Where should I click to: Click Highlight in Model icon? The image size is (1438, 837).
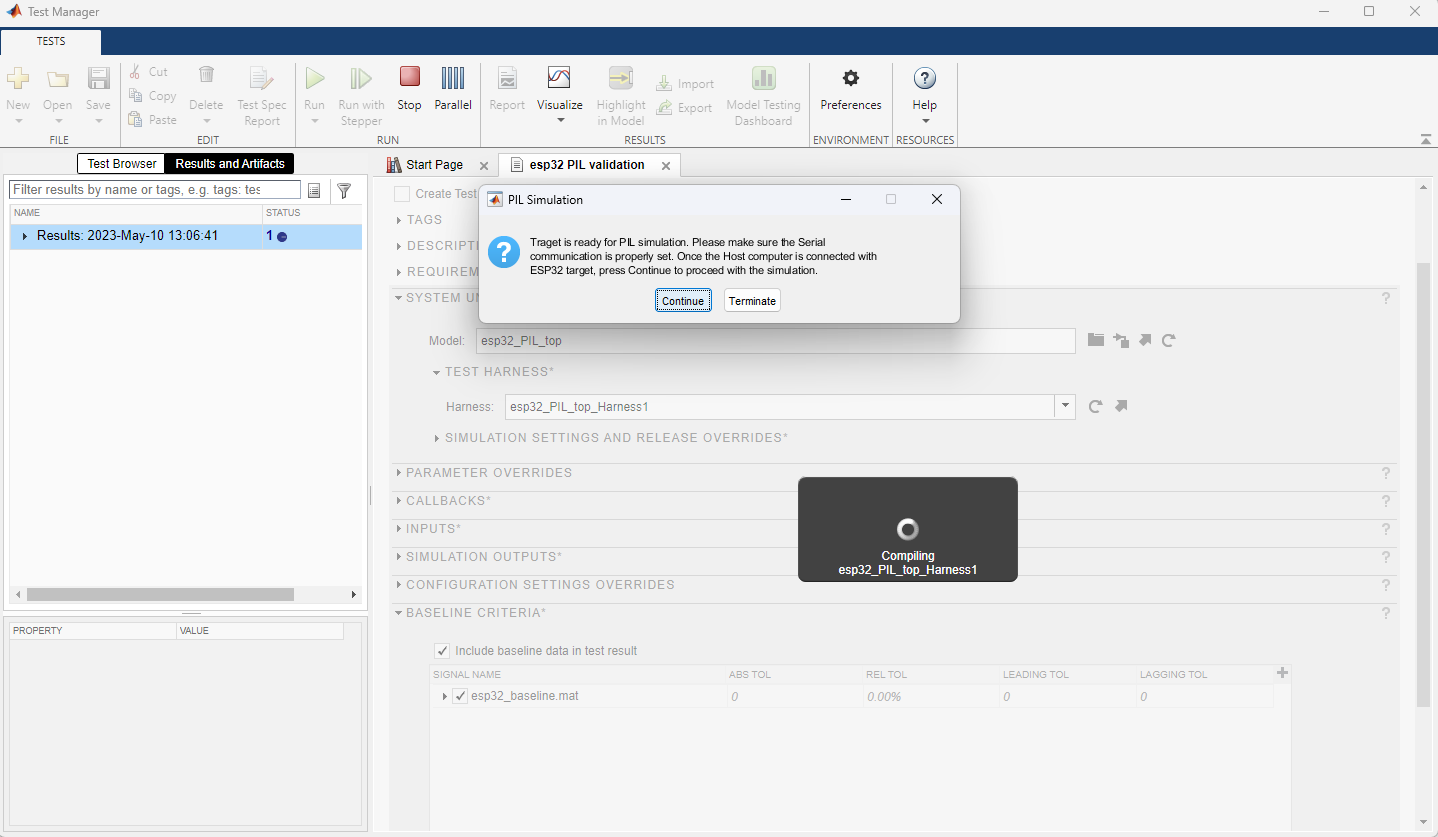621,78
